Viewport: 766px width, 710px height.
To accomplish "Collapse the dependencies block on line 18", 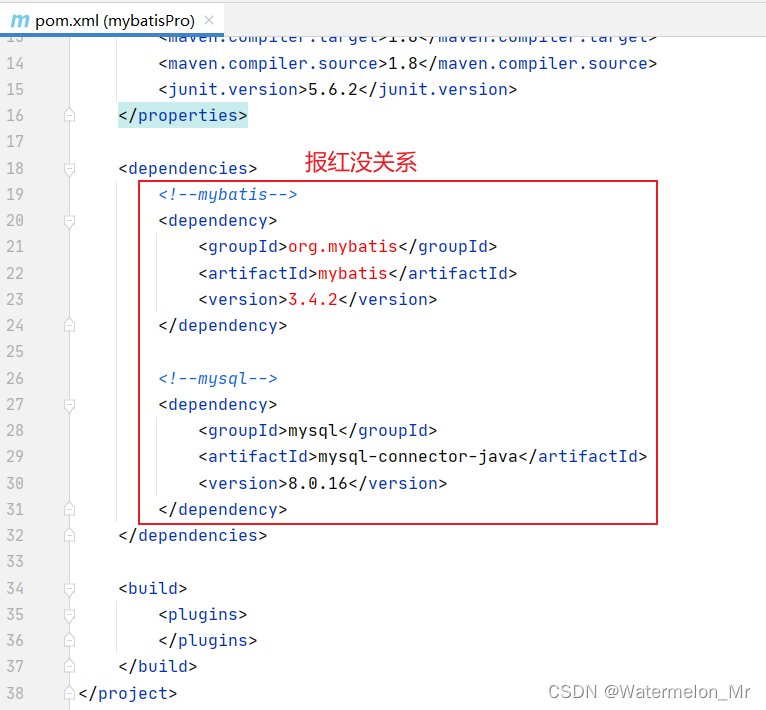I will point(69,169).
